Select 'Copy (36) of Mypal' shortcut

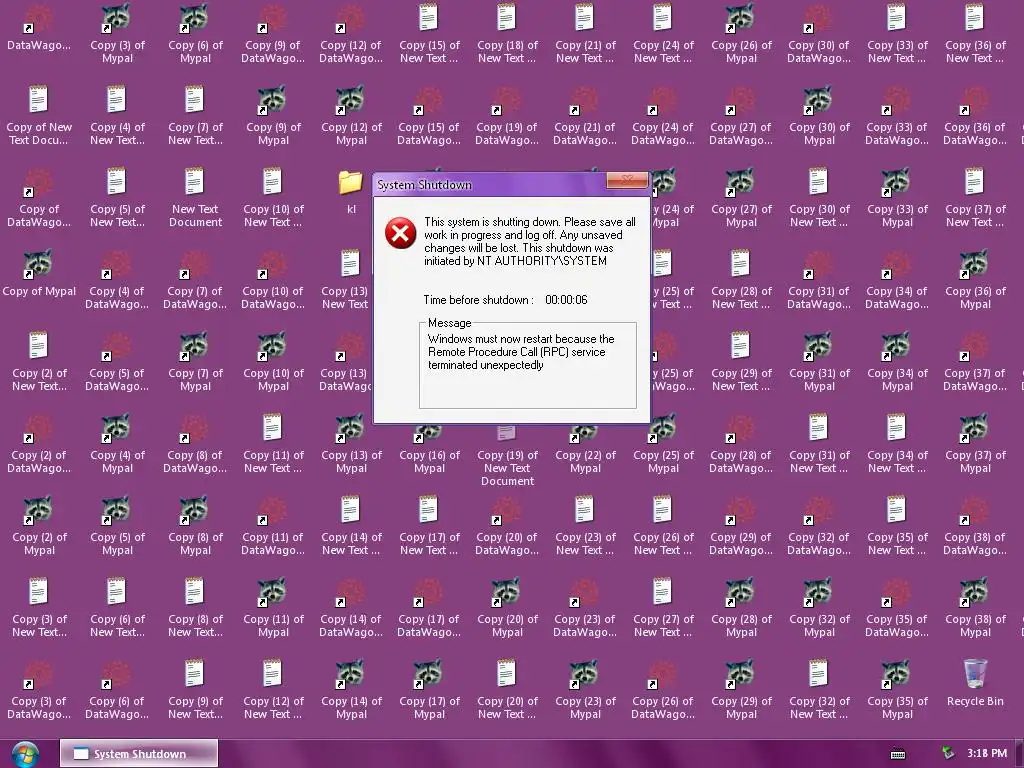(x=975, y=280)
